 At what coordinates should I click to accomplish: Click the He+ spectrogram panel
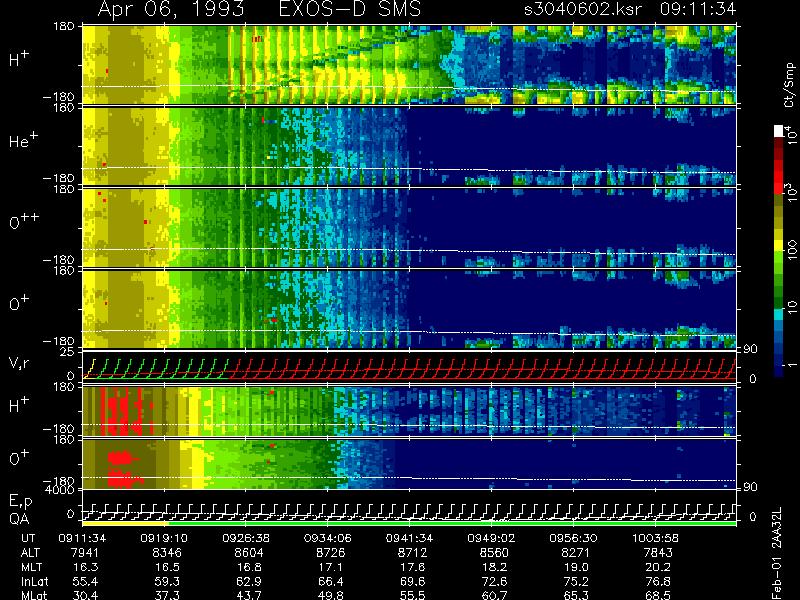(409, 146)
